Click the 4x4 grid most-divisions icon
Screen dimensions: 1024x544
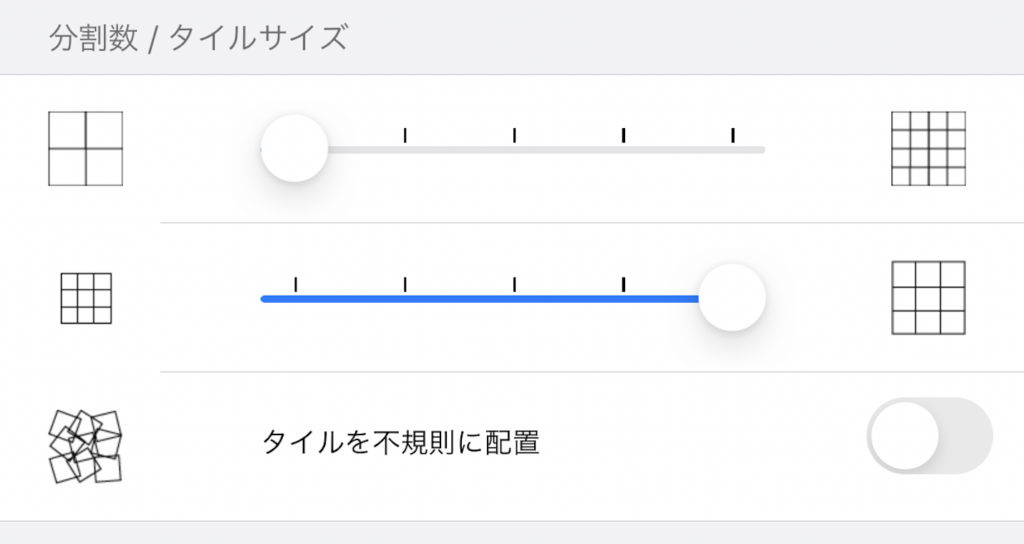click(x=928, y=149)
